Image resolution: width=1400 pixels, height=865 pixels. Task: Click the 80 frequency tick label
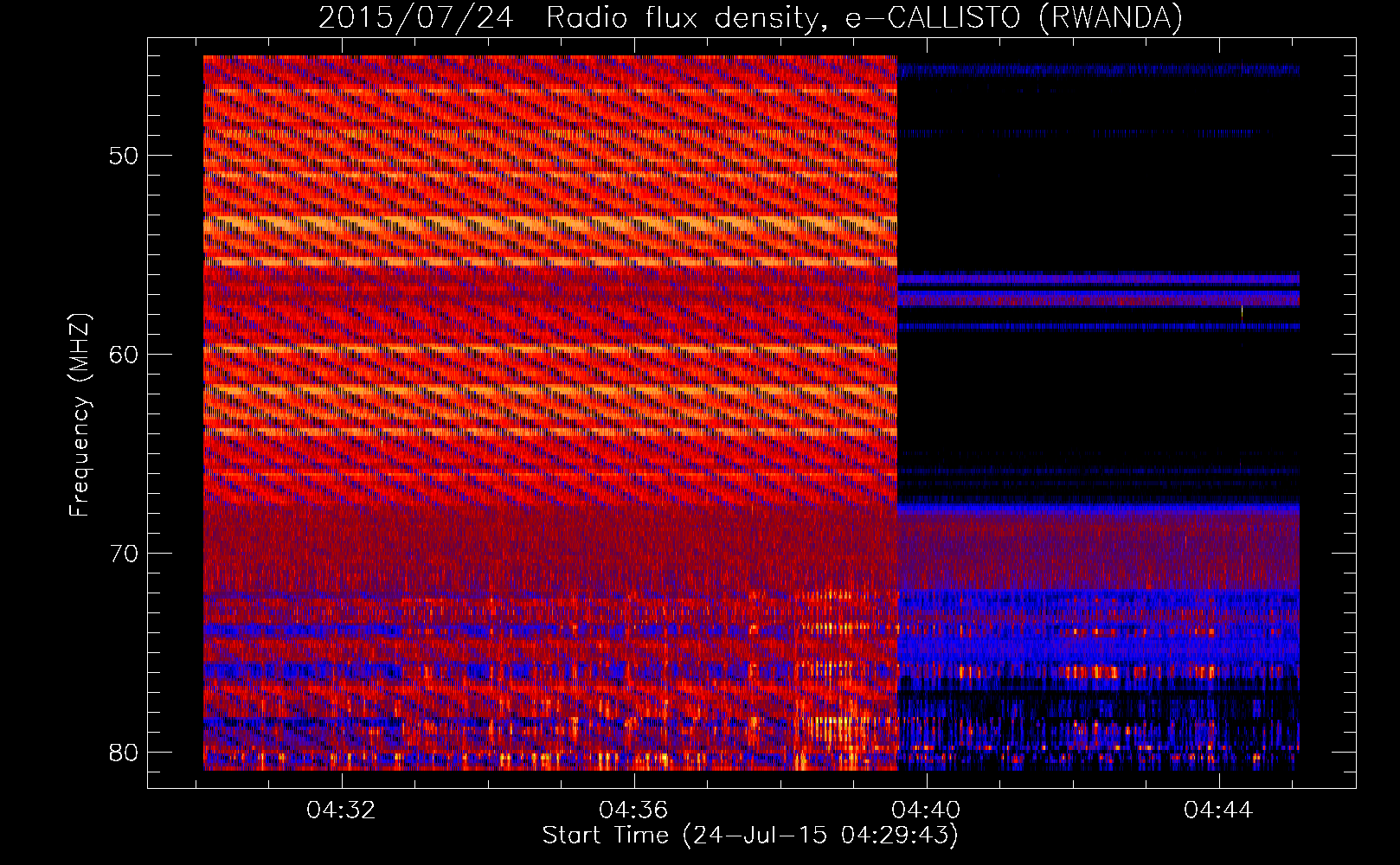(124, 753)
